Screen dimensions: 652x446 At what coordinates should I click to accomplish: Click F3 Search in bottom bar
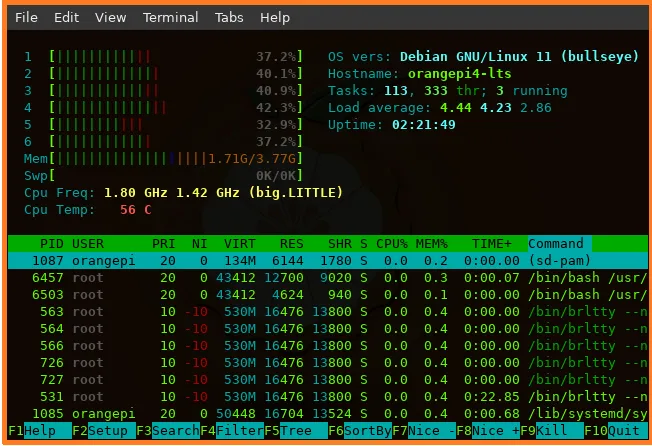168,430
